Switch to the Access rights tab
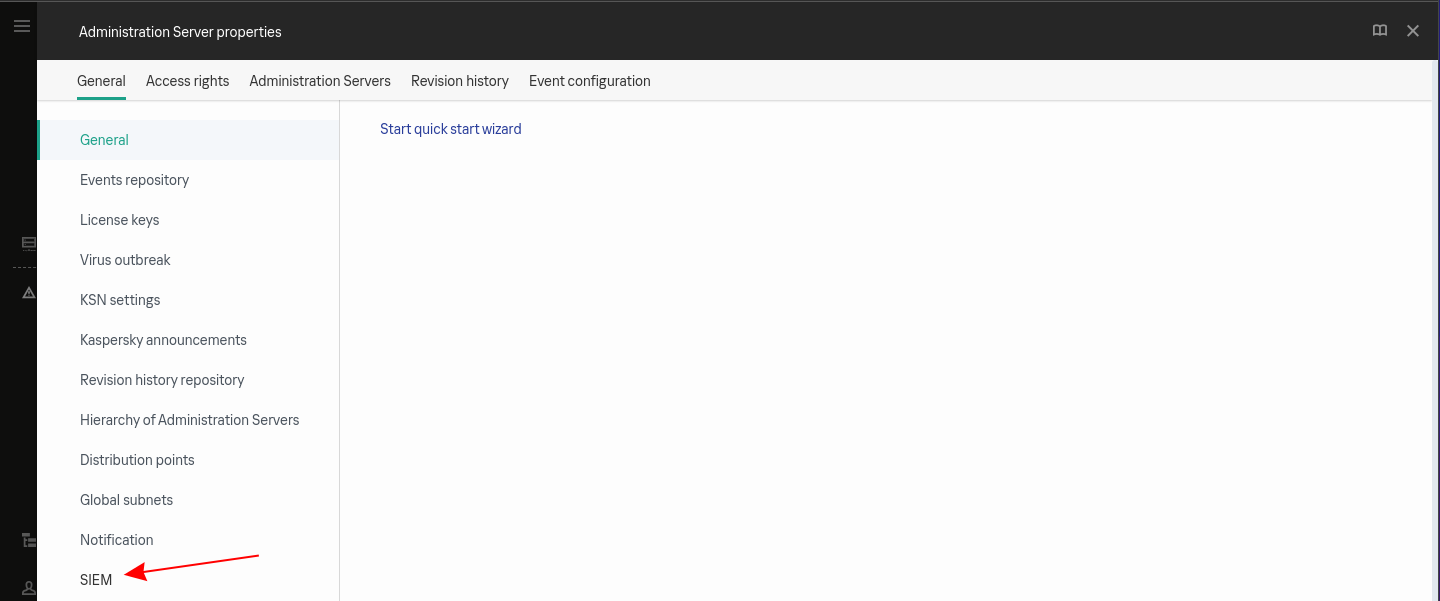 [x=187, y=81]
